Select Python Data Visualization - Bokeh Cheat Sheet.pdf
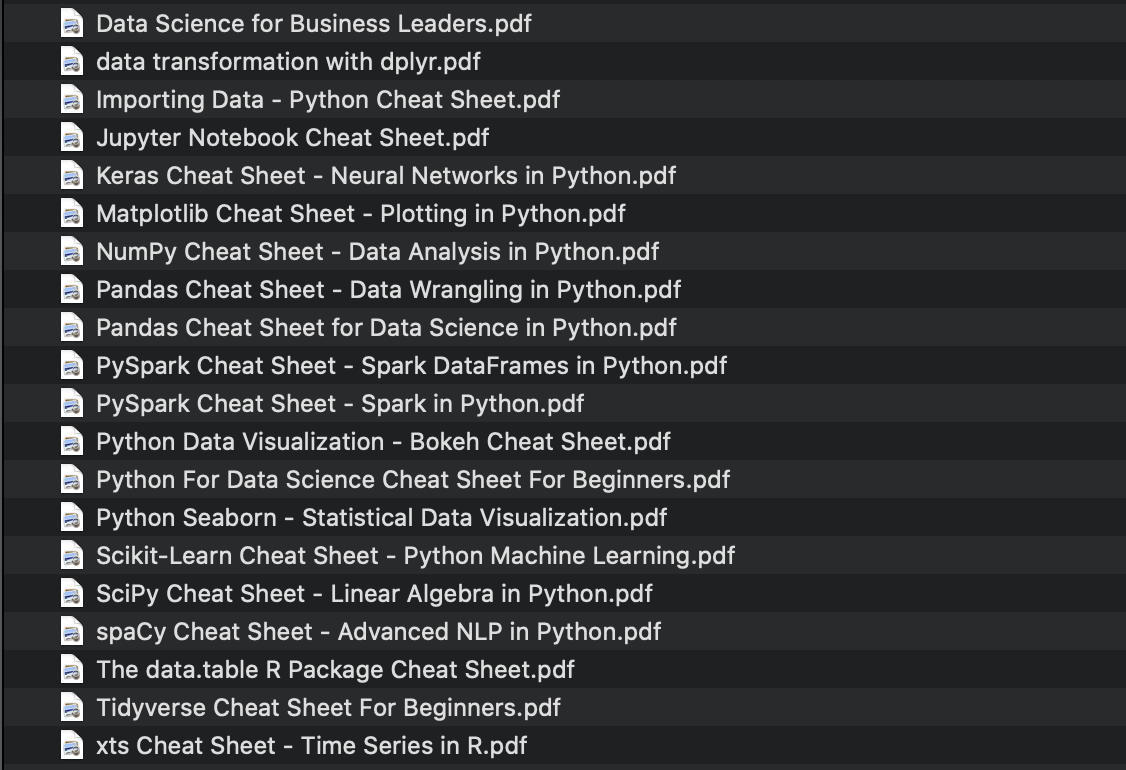Image resolution: width=1126 pixels, height=770 pixels. tap(383, 441)
